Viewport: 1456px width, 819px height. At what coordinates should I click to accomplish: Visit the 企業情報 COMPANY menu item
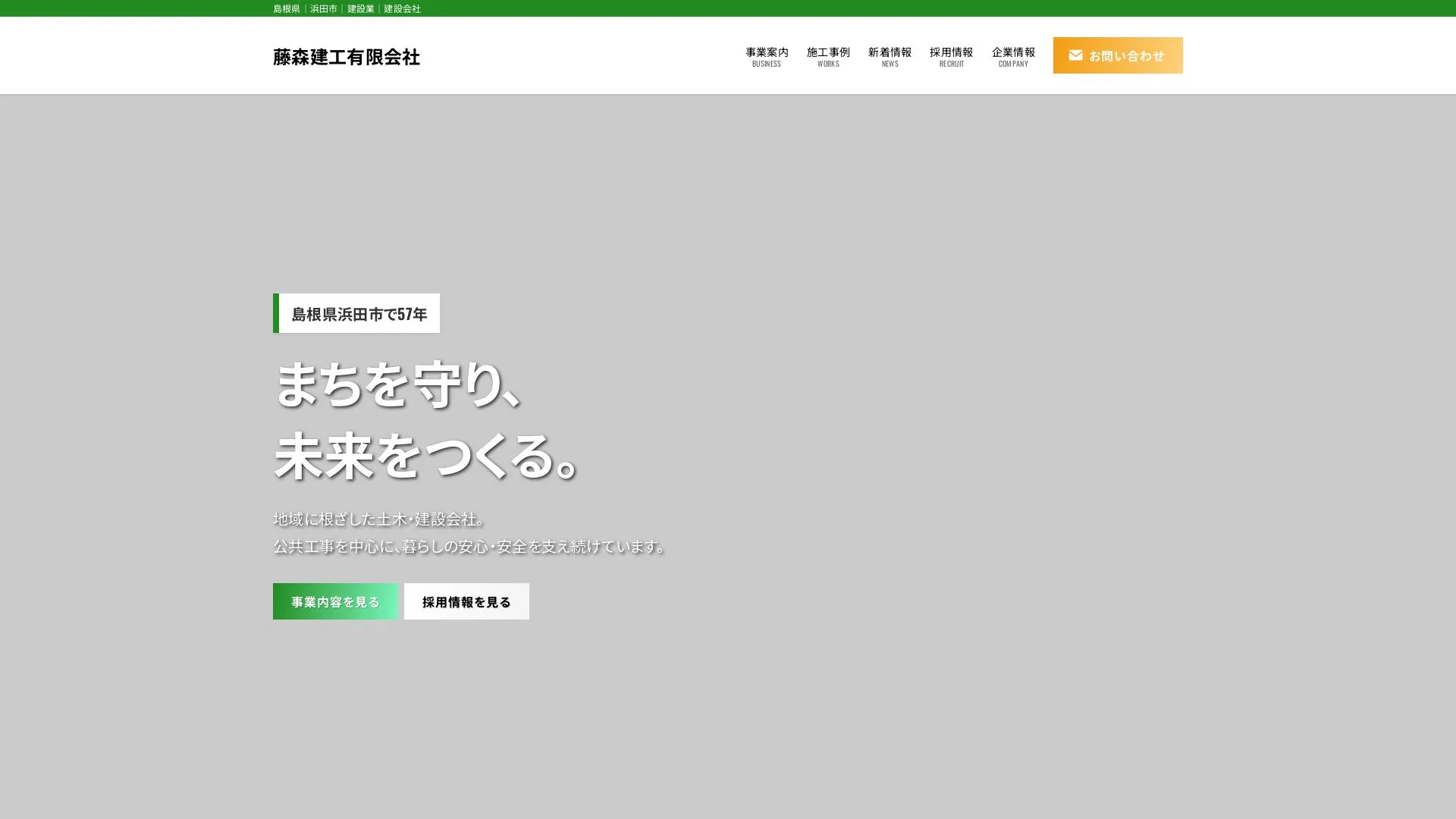1013,57
